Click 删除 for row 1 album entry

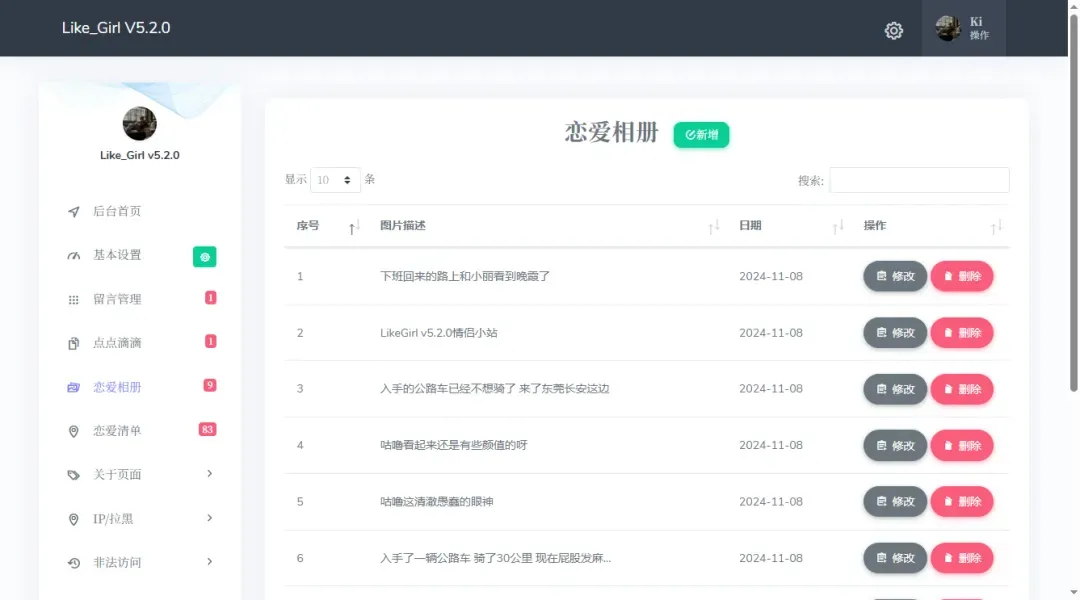point(961,276)
